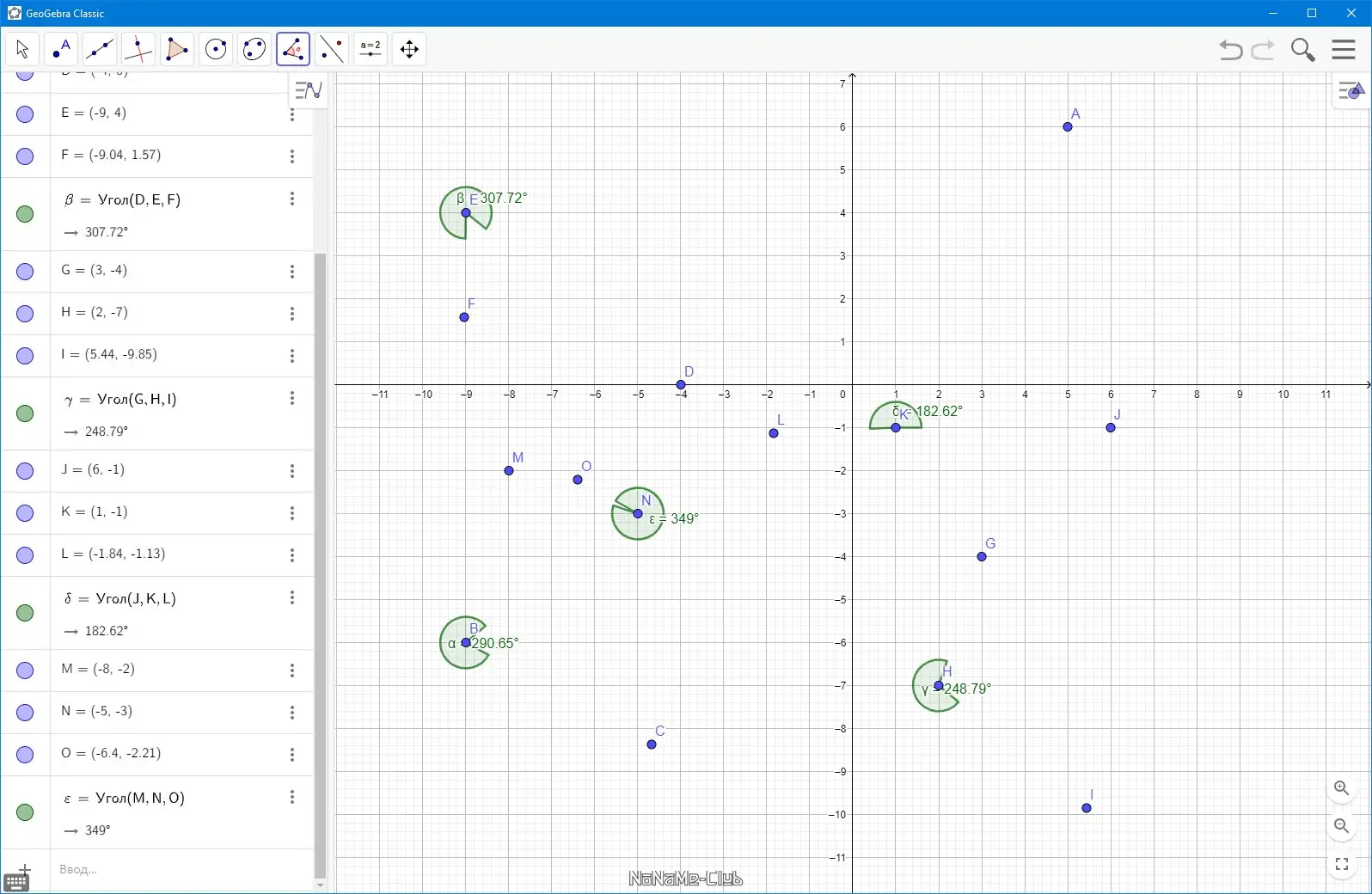
Task: Redo the last undone action
Action: (1263, 50)
